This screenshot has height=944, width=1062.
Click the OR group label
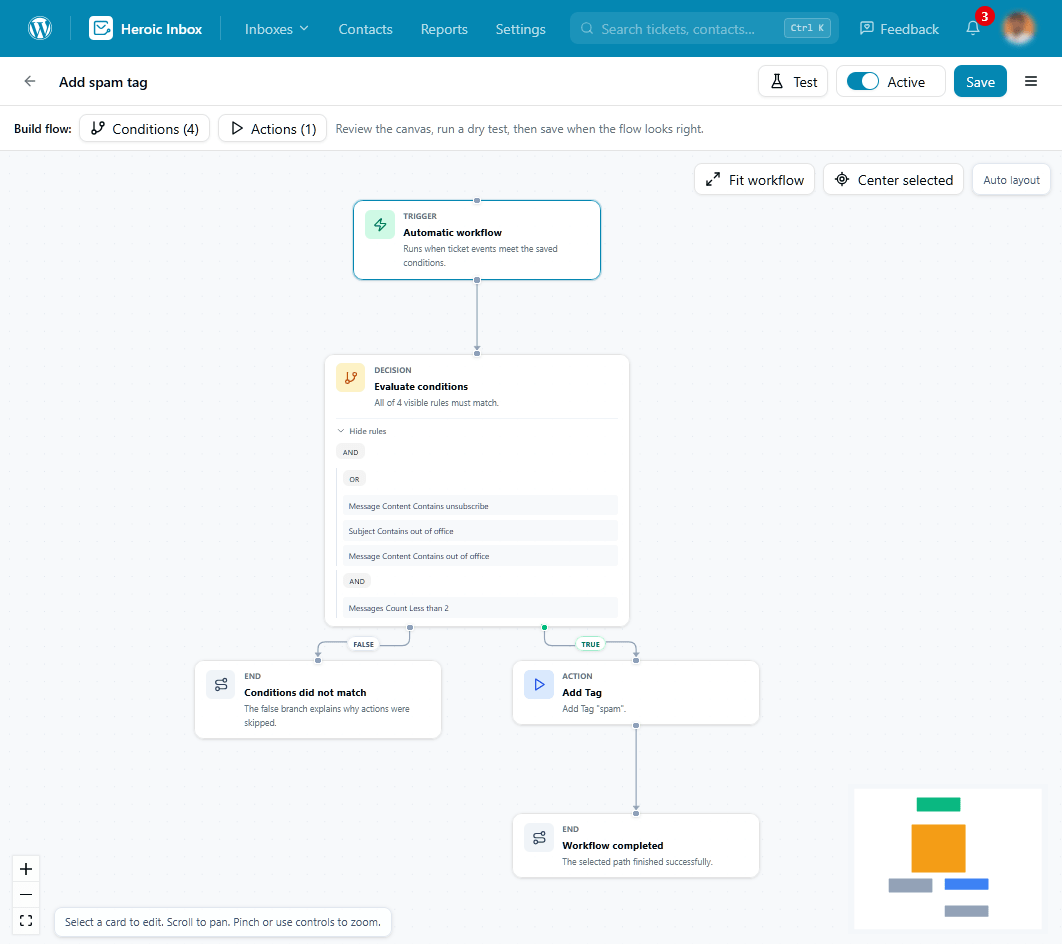click(354, 479)
